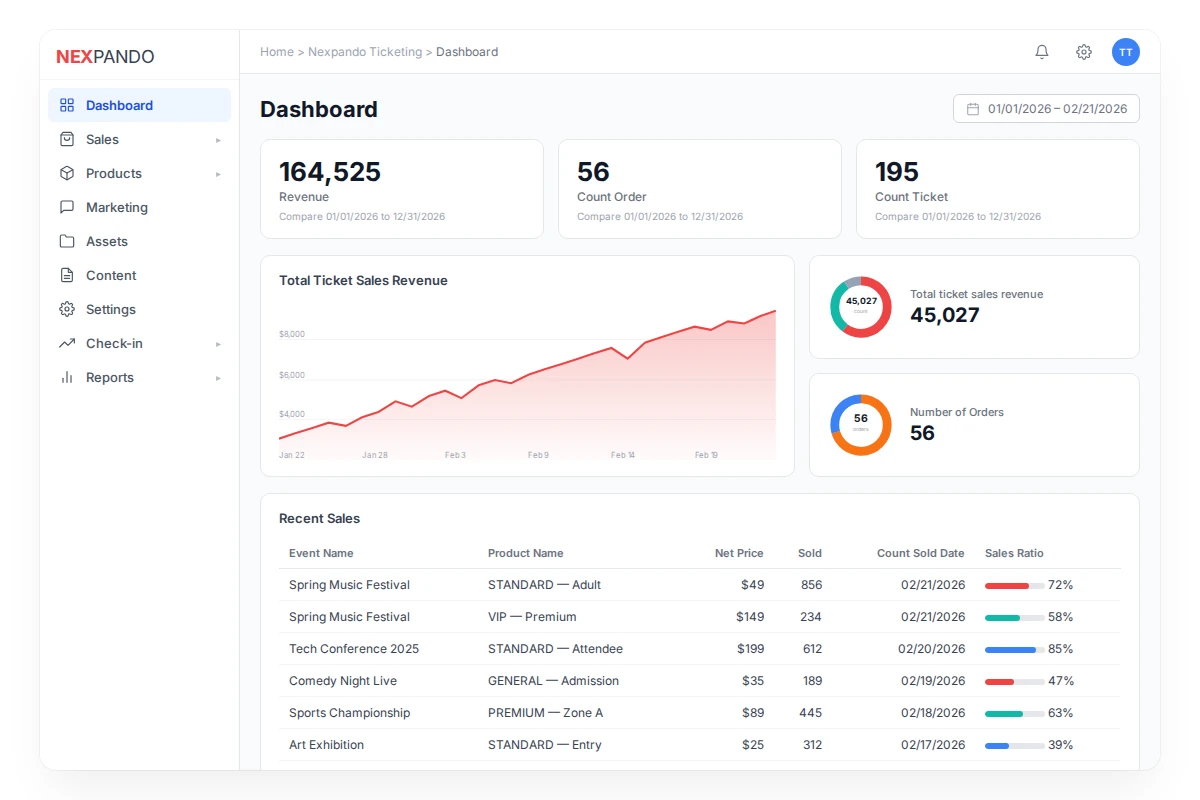1200x800 pixels.
Task: Open the Dashboard grid icon in sidebar
Action: [66, 105]
